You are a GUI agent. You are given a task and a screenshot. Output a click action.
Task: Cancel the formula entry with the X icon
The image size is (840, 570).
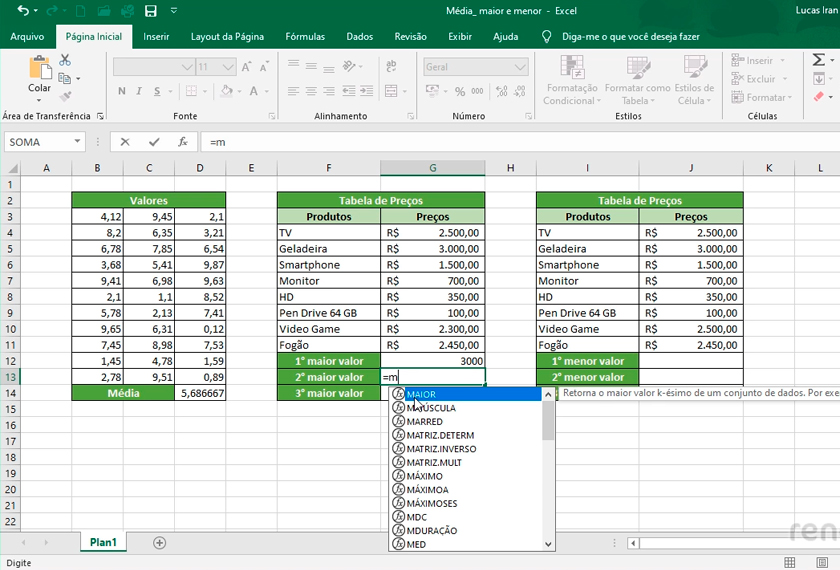(125, 142)
